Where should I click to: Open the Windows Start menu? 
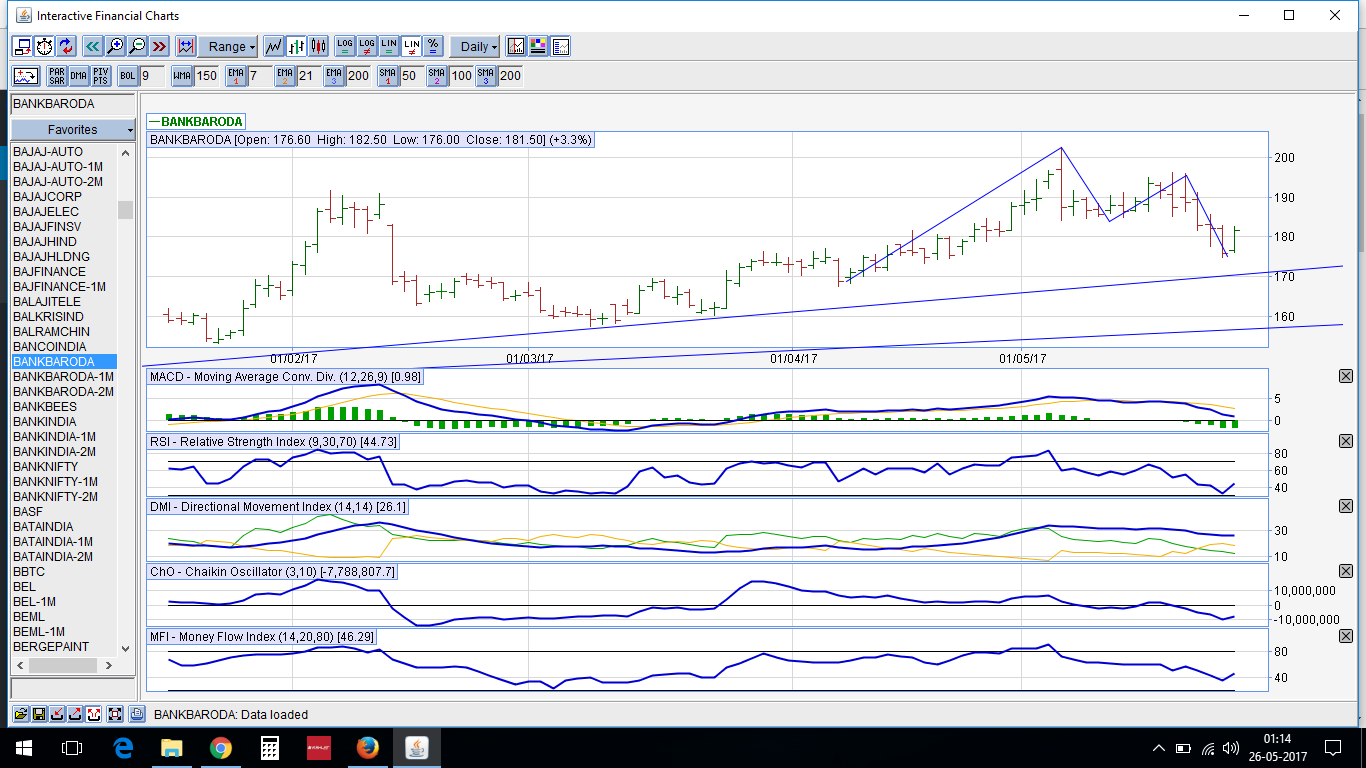pyautogui.click(x=24, y=748)
